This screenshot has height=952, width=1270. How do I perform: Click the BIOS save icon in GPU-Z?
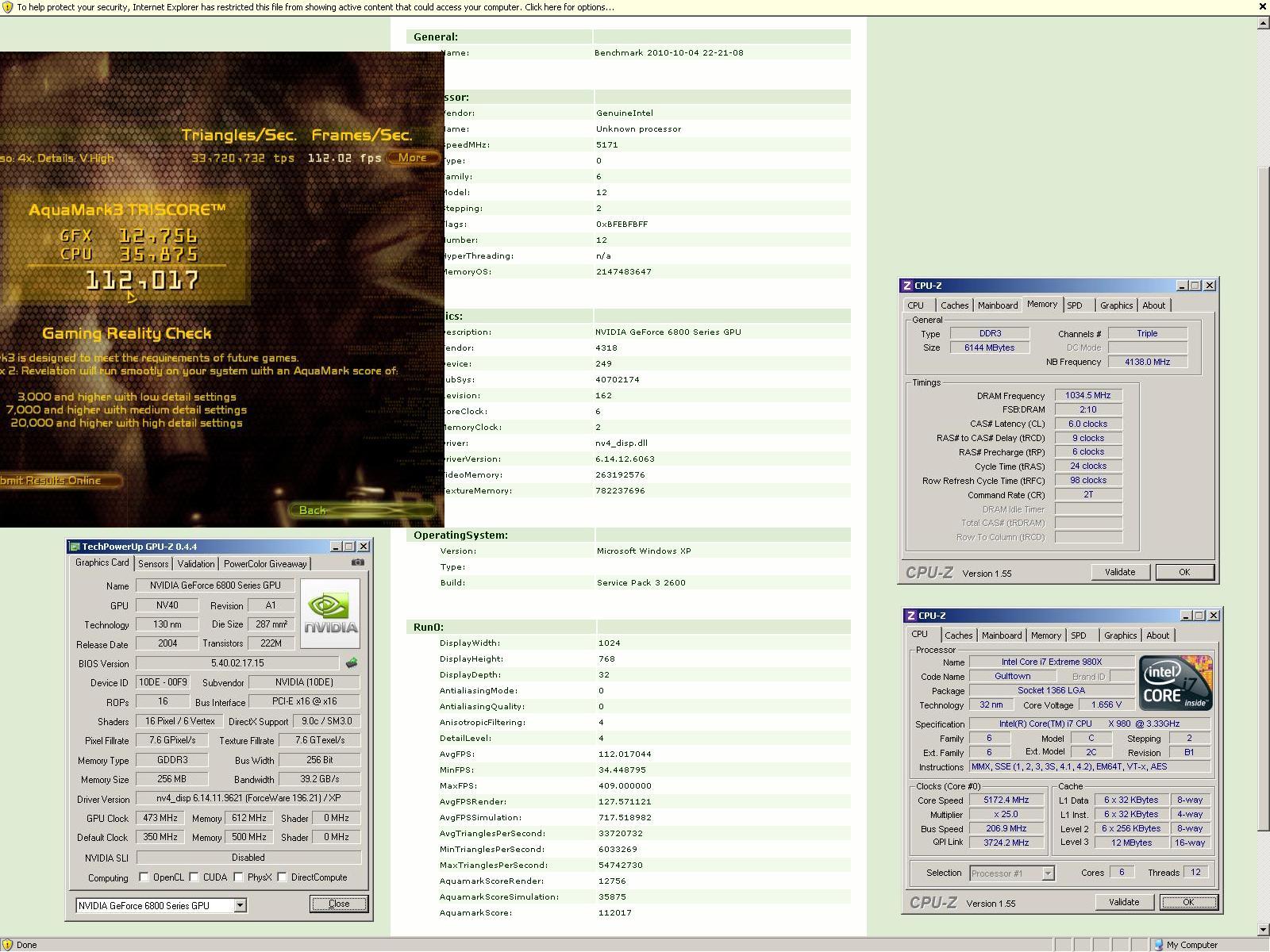pos(352,662)
